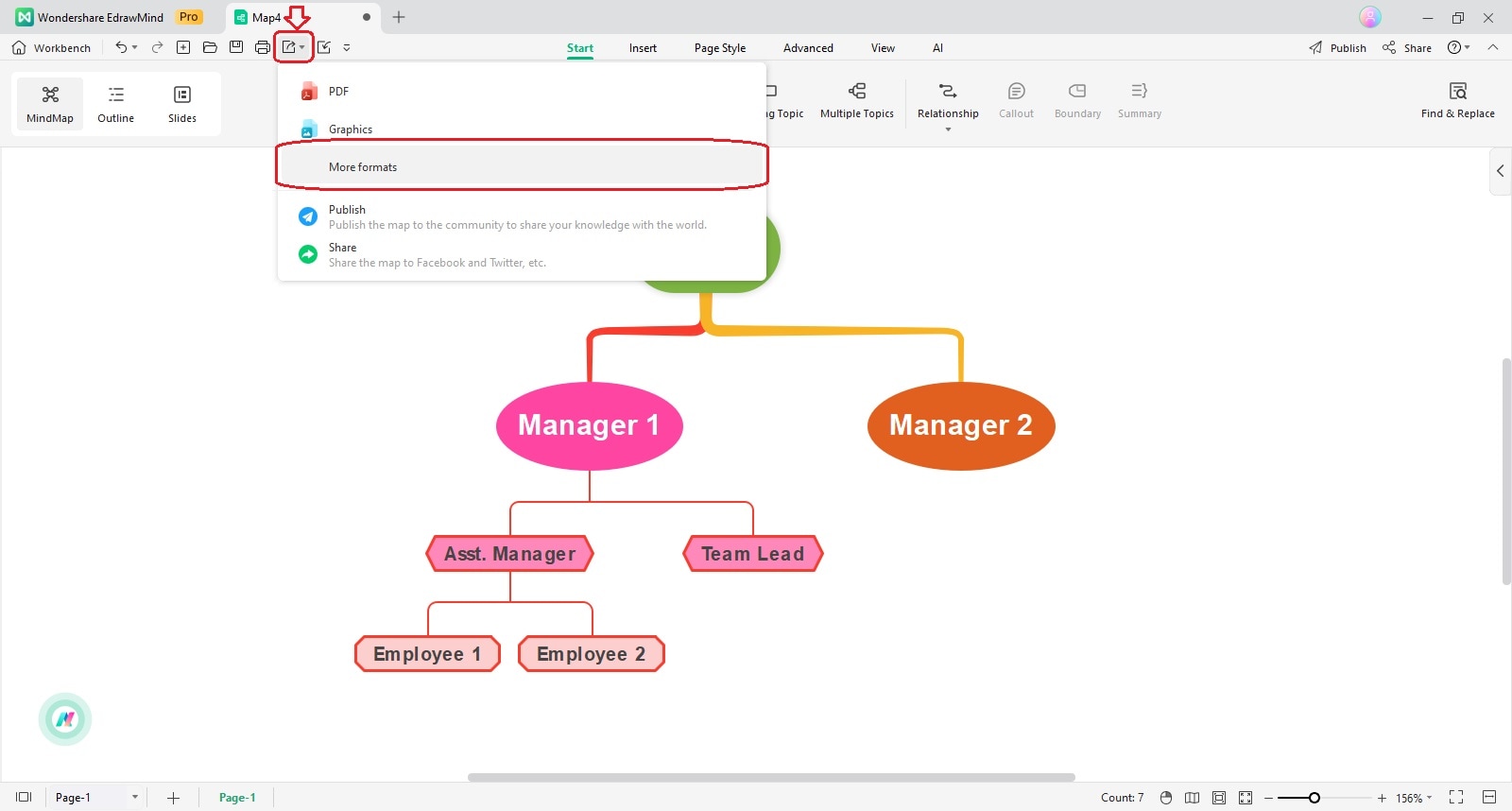The height and width of the screenshot is (811, 1512).
Task: Add a new page
Action: pyautogui.click(x=173, y=798)
